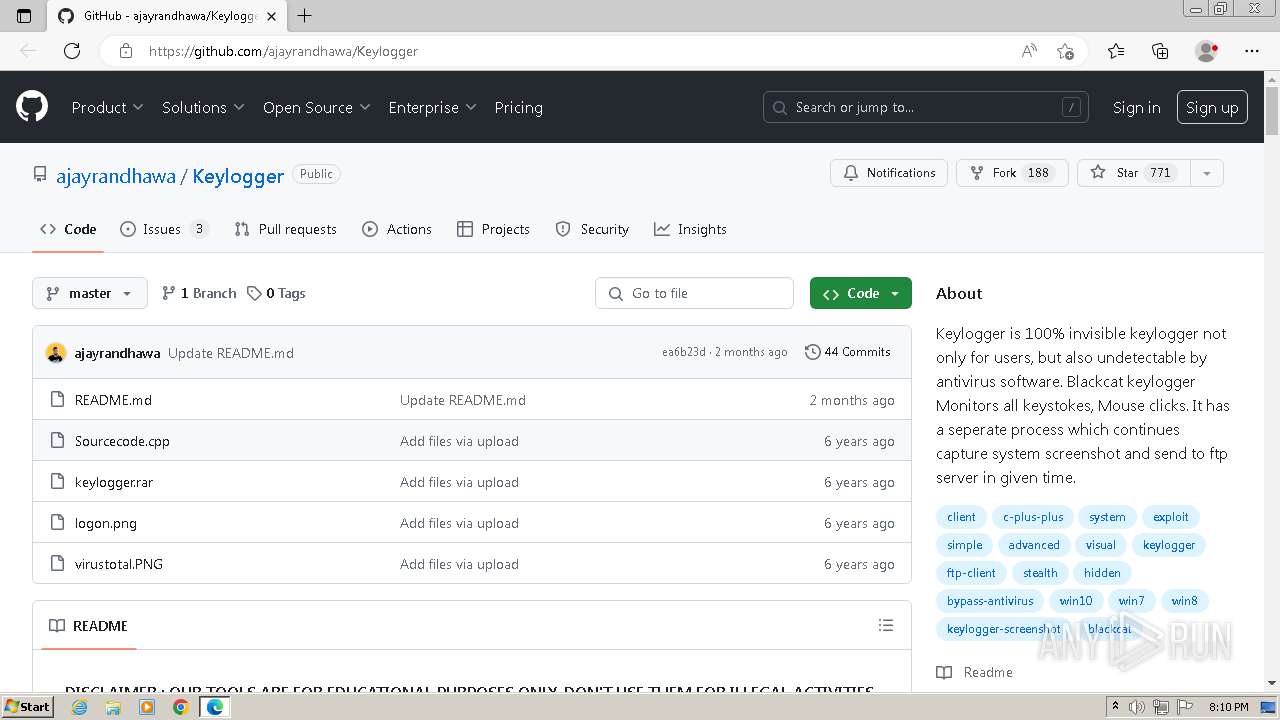Select the keylogger topic tag
This screenshot has width=1280, height=720.
(x=1169, y=545)
